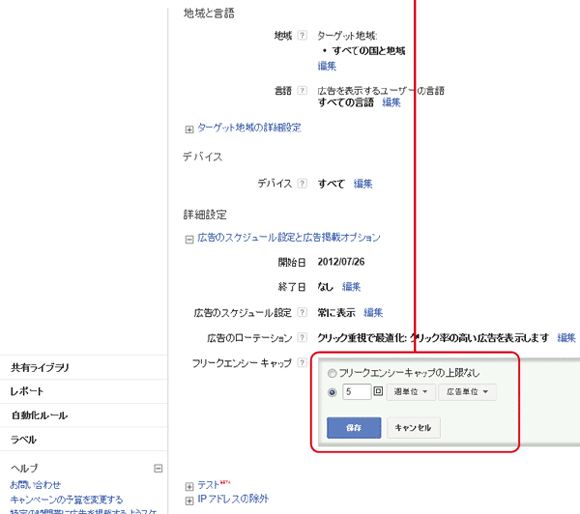580x514 pixels.
Task: Open the 週単位 dropdown
Action: (411, 392)
